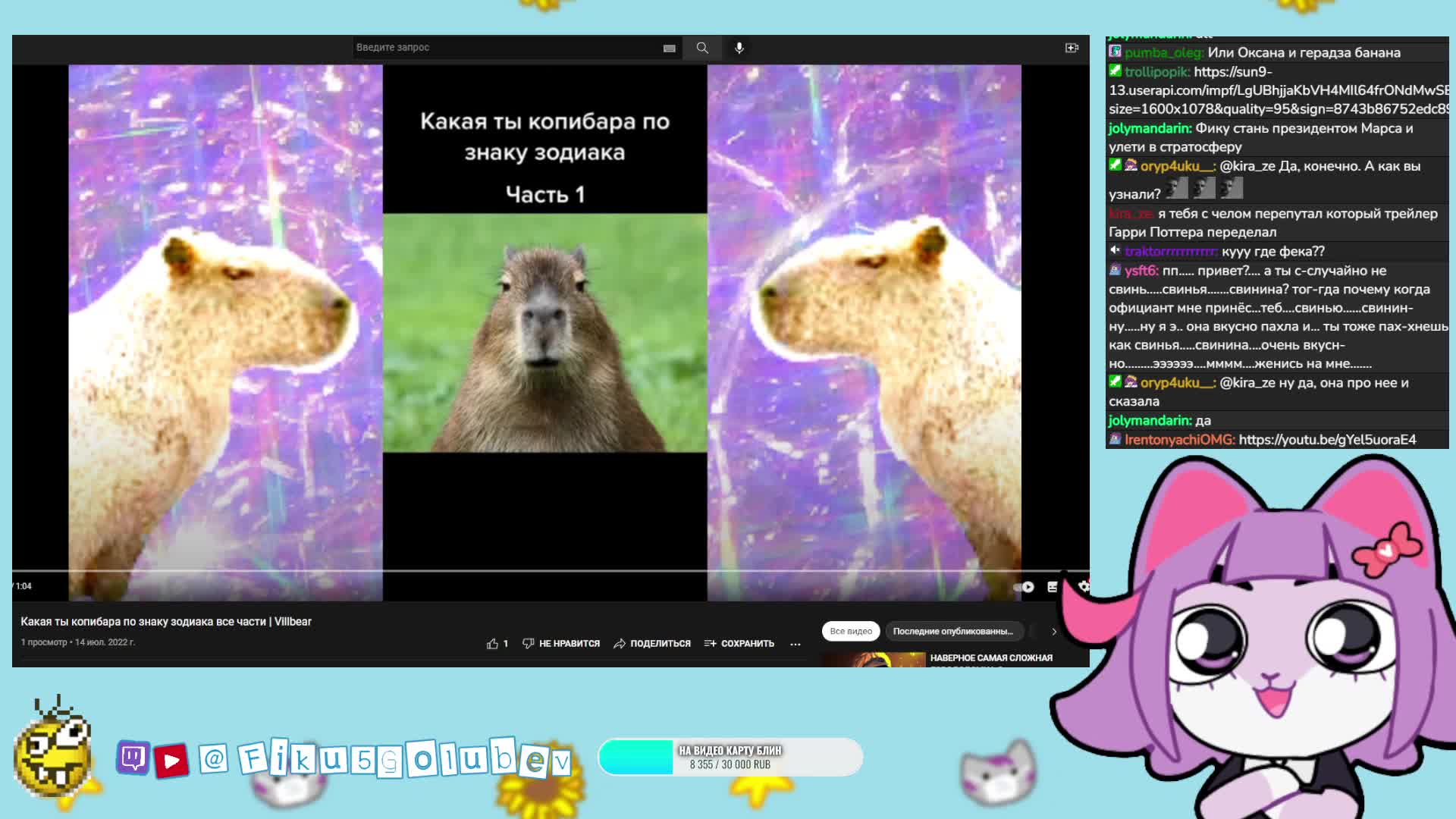The image size is (1456, 819).
Task: Click the 'СОХРАНИТЬ' save button
Action: coord(739,643)
